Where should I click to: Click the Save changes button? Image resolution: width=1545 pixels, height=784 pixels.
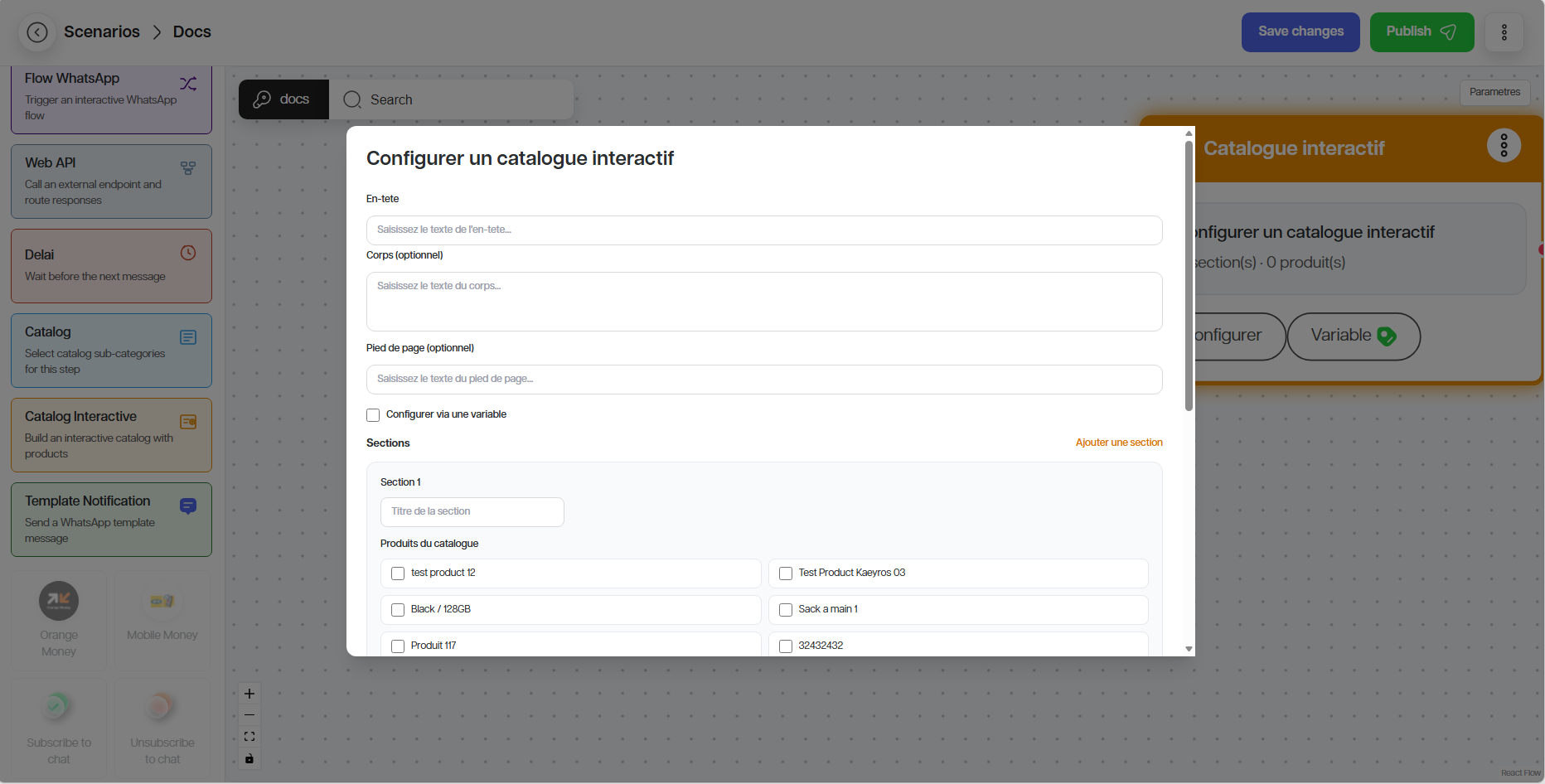(x=1300, y=32)
